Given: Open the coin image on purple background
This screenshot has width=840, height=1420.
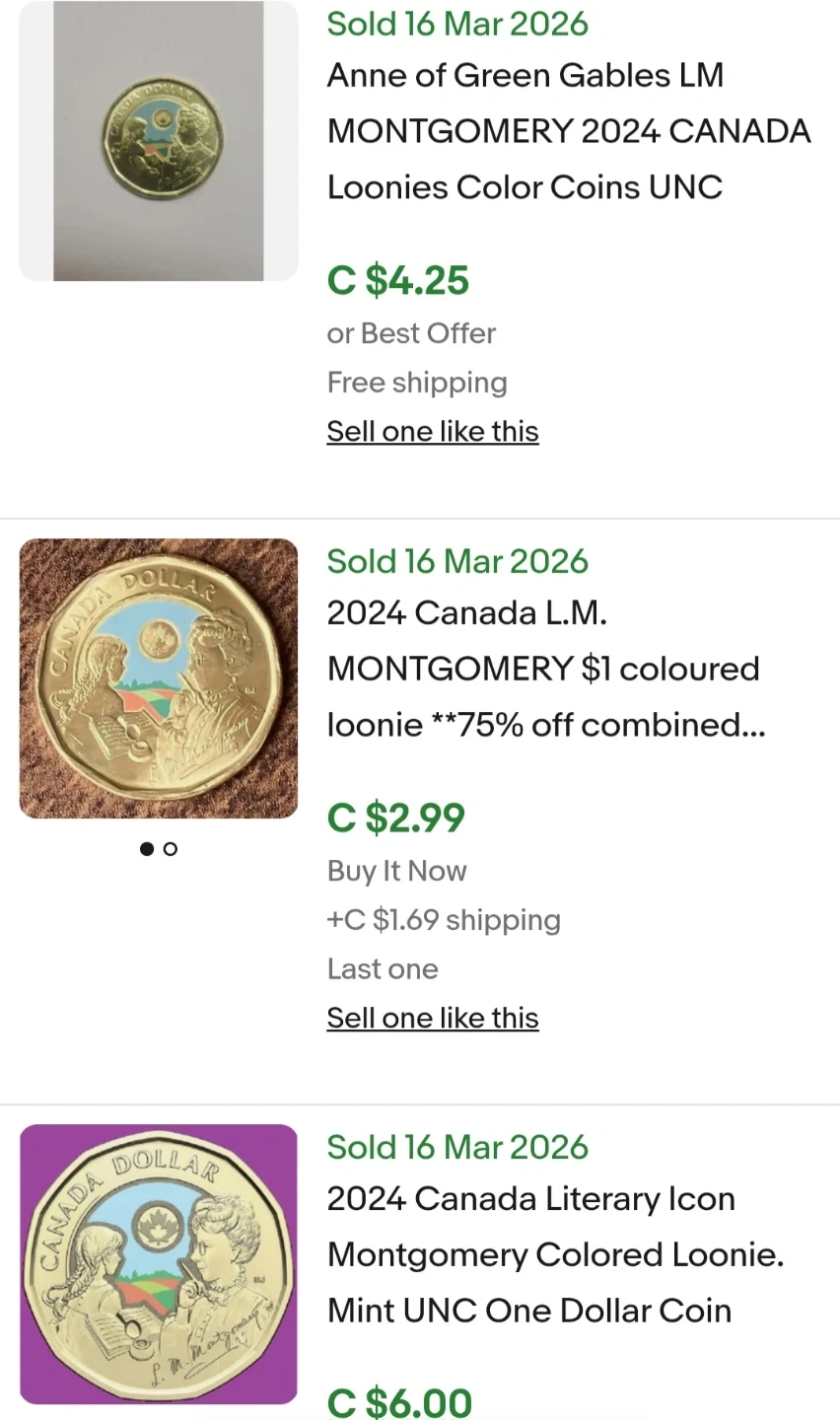Looking at the screenshot, I should click(159, 1263).
